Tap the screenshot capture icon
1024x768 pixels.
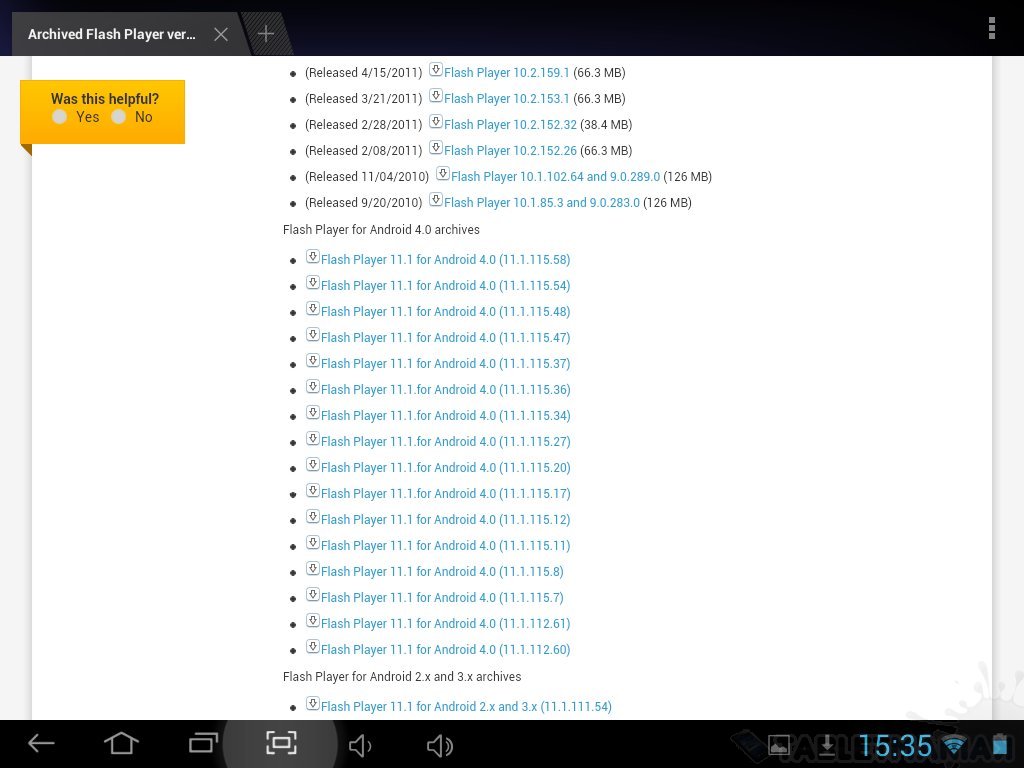pyautogui.click(x=281, y=743)
